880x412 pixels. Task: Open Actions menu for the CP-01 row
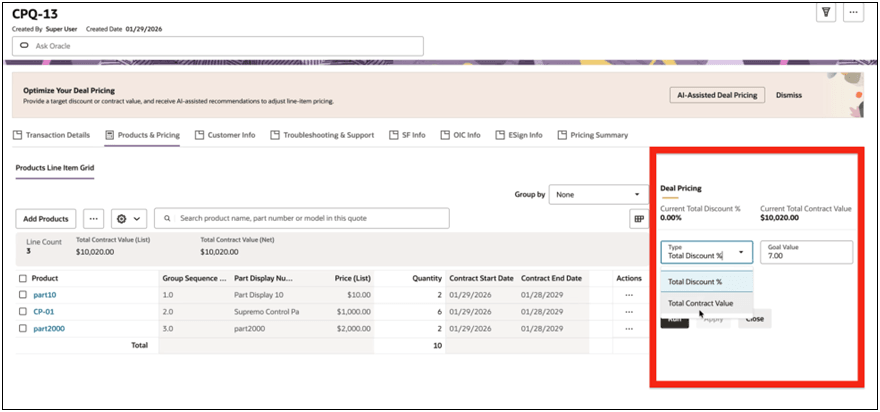[629, 312]
